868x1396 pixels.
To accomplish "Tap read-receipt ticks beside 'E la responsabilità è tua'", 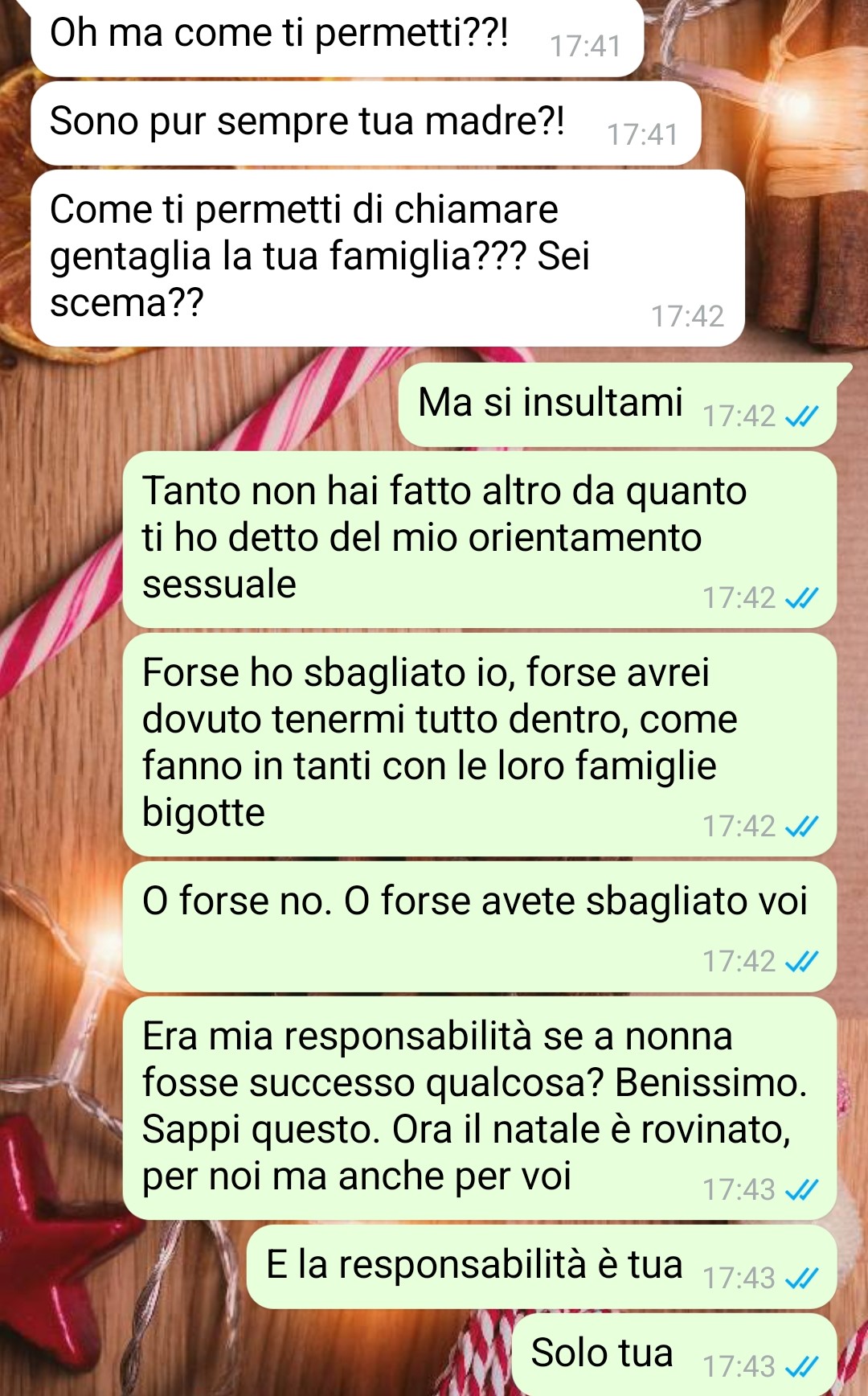I will click(x=801, y=1279).
